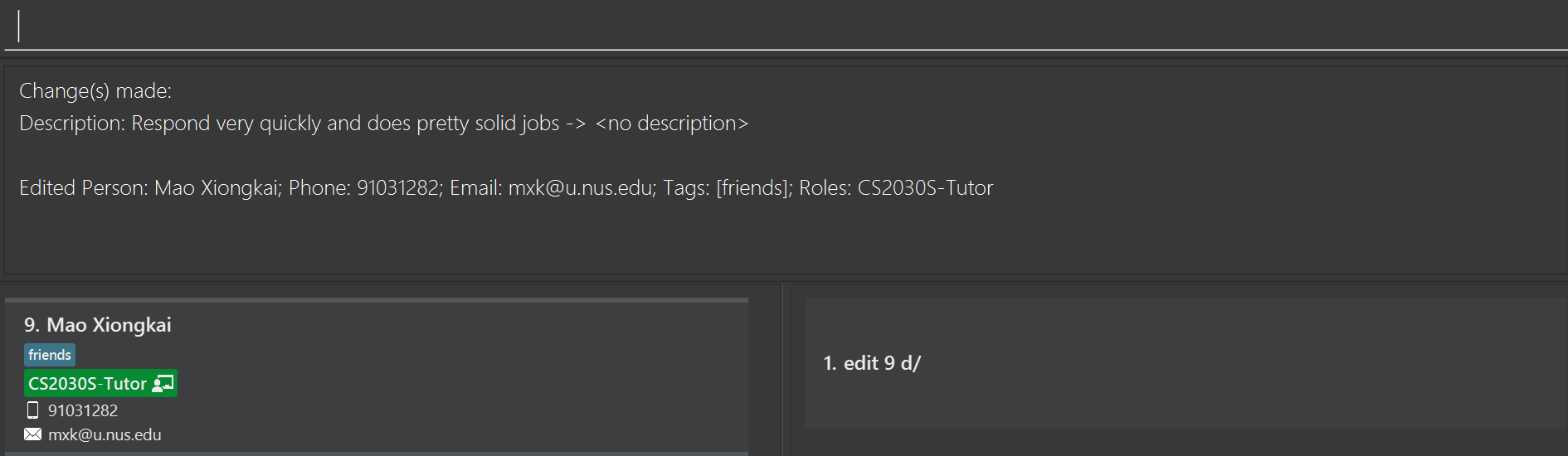Click the 'Change(s) made:' result line
This screenshot has width=1568, height=456.
(95, 91)
